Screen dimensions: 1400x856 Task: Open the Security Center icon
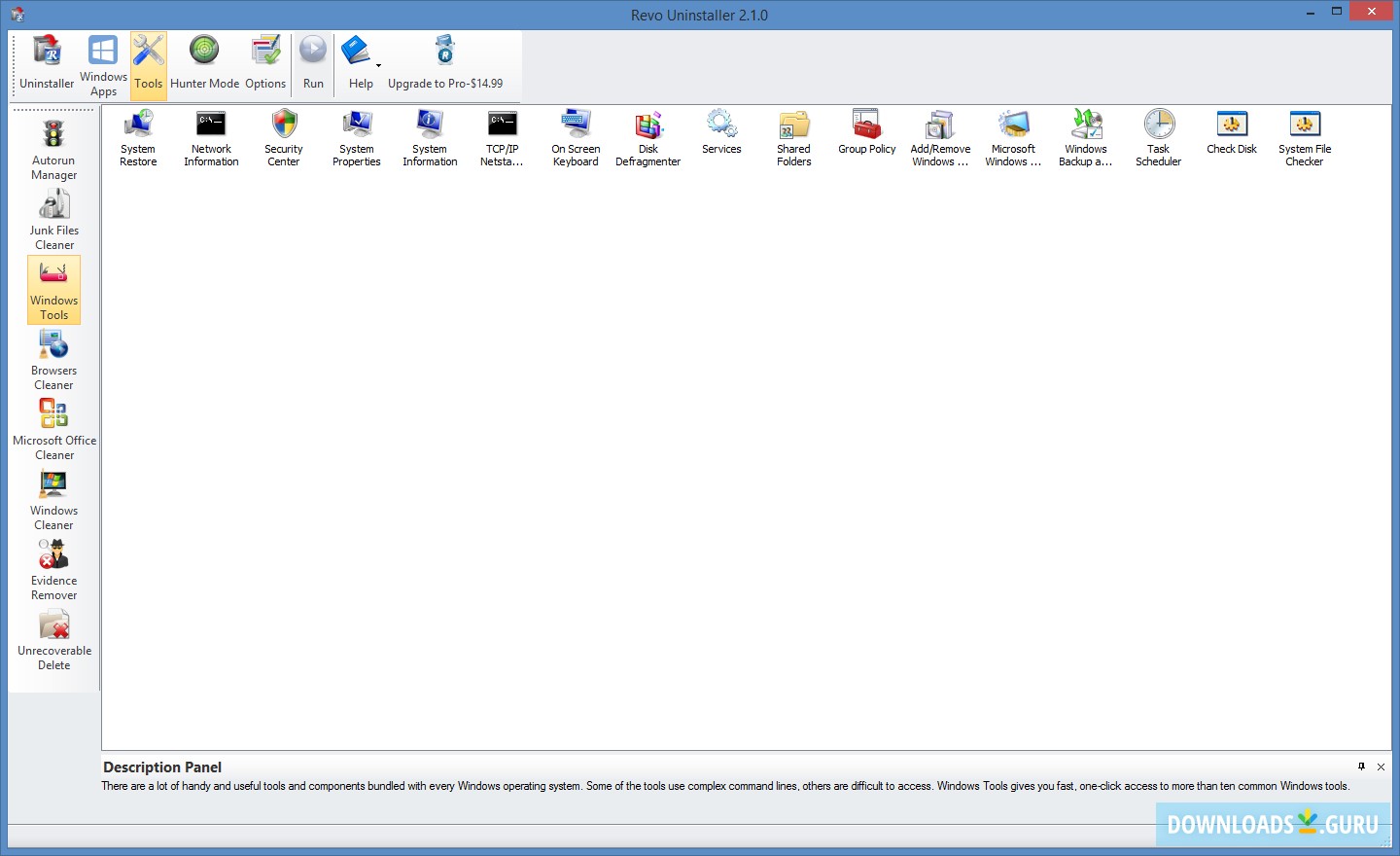pos(284,138)
